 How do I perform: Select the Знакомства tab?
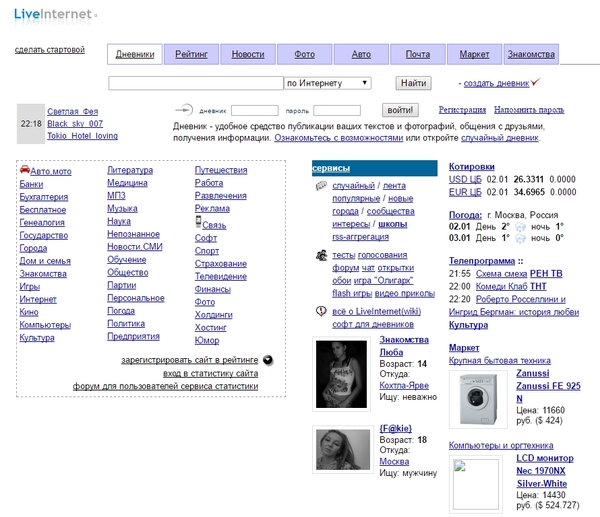coord(531,54)
